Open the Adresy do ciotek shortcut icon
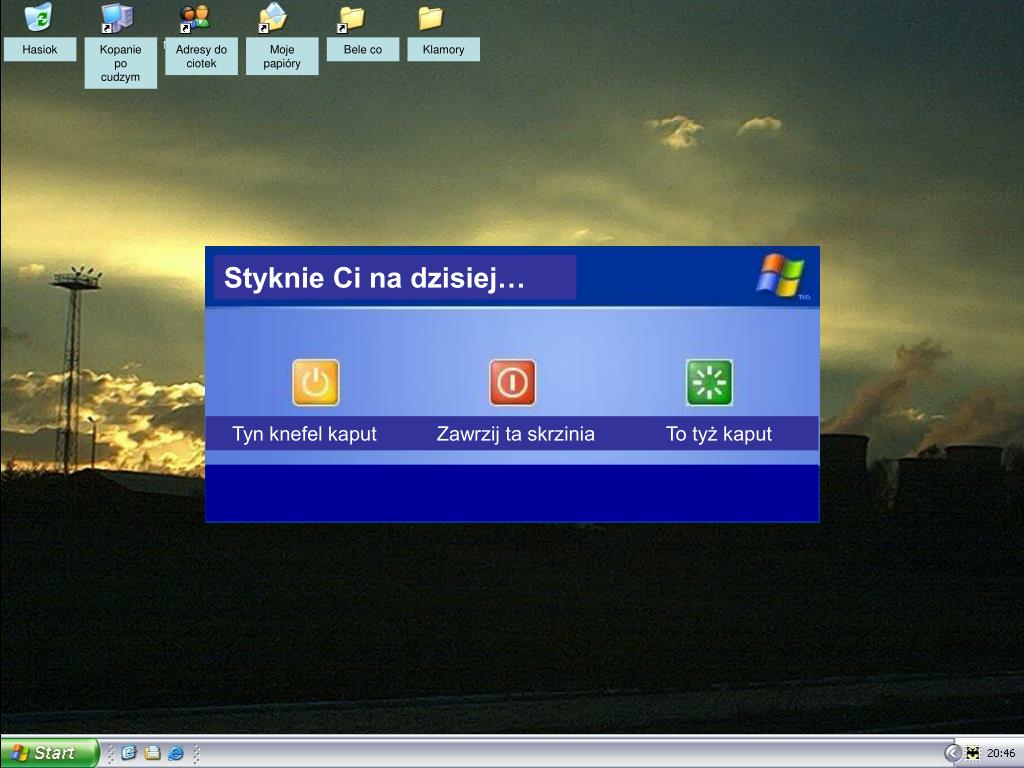The image size is (1024, 768). point(195,18)
